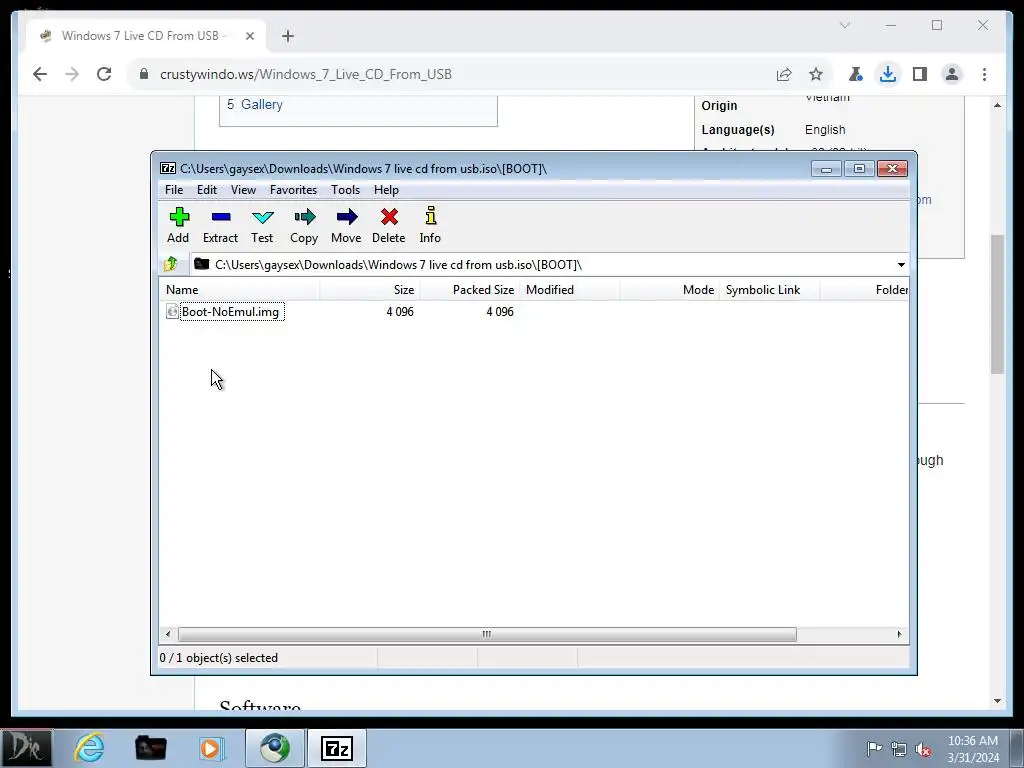
Task: Sort by Mode column header
Action: pos(669,289)
